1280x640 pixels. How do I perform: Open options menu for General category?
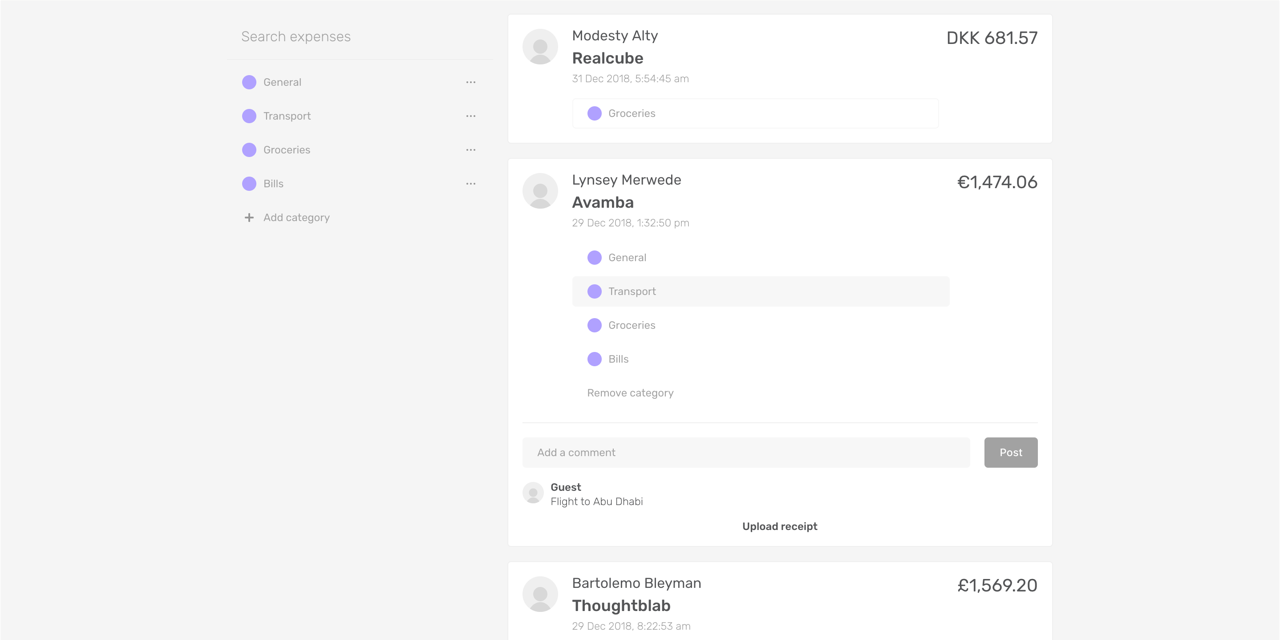pyautogui.click(x=471, y=82)
